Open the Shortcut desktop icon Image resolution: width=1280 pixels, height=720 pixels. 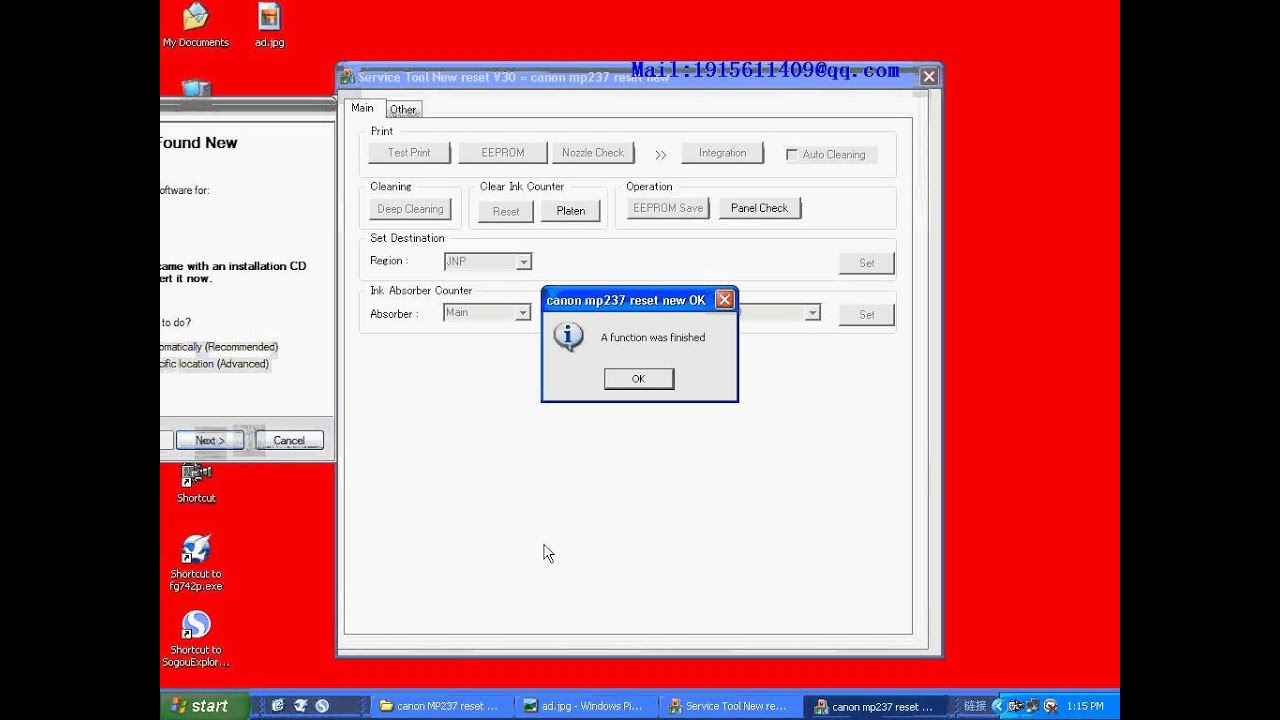pos(196,482)
